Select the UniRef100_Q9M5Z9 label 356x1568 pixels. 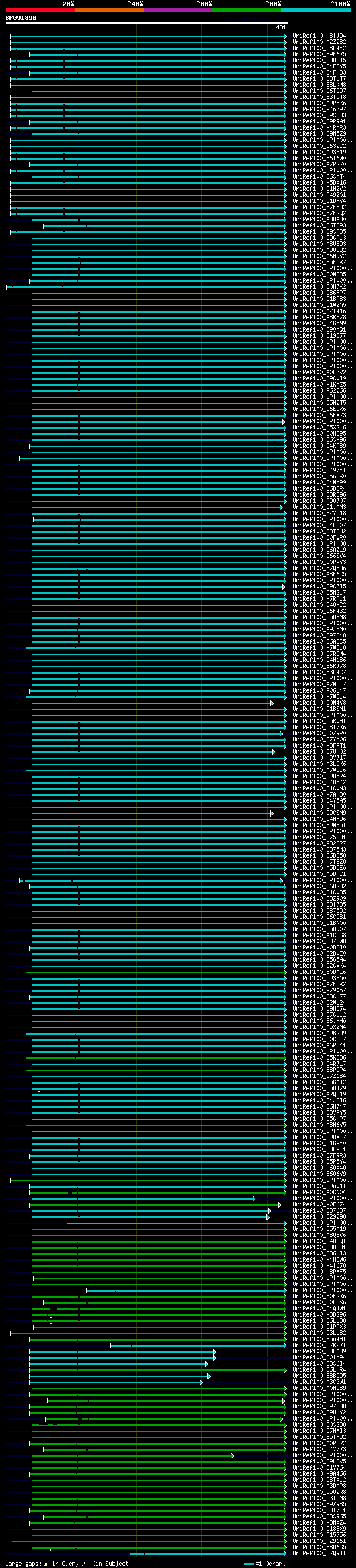[319, 134]
